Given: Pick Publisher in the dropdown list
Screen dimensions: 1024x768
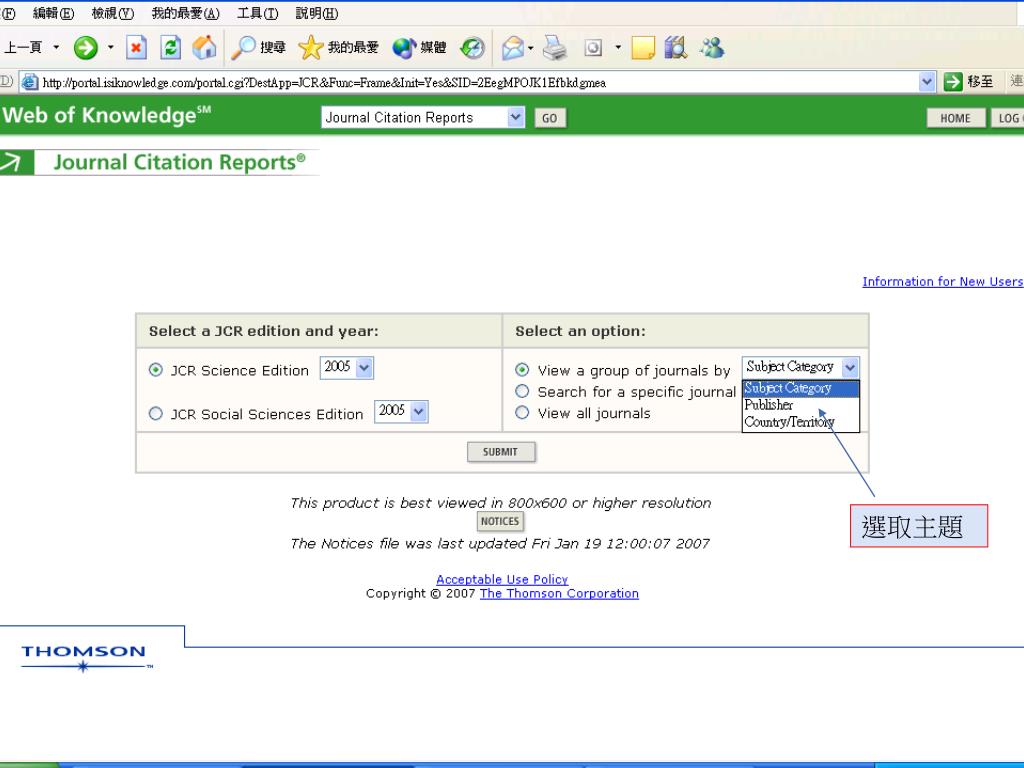Looking at the screenshot, I should [801, 405].
